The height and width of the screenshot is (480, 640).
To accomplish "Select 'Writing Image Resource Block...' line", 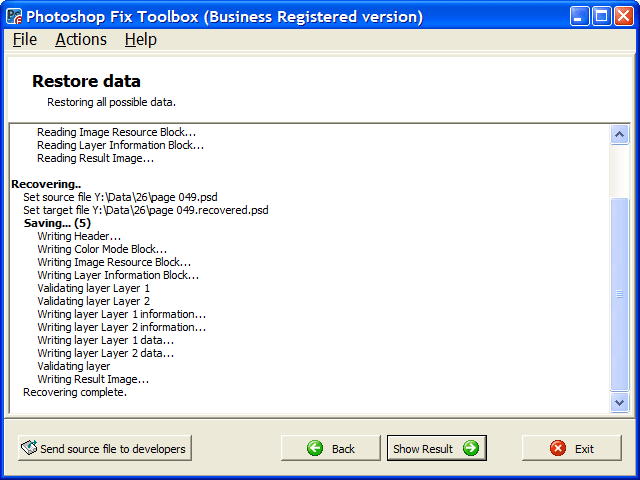I will point(114,262).
